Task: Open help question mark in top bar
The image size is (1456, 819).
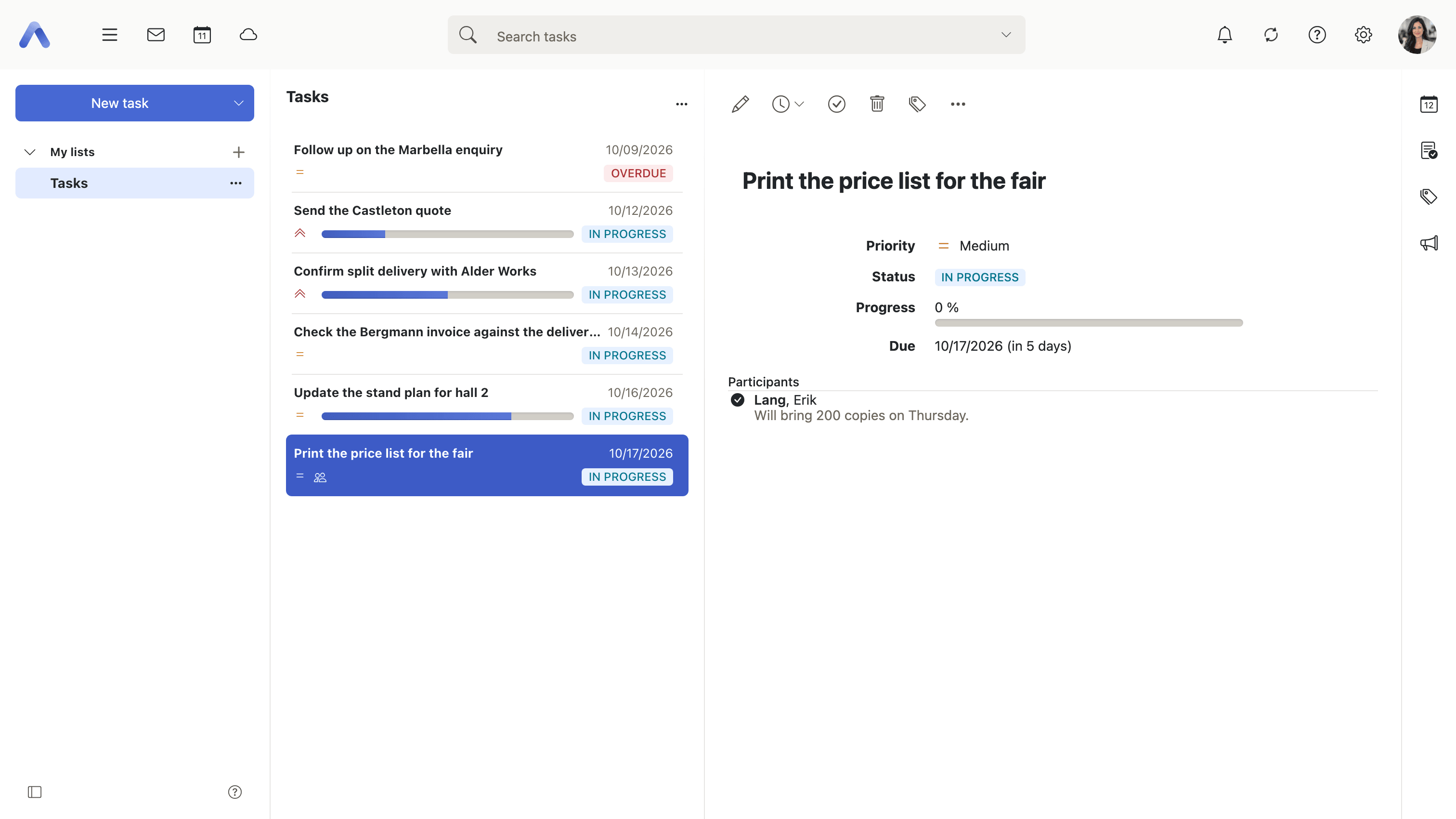Action: pos(1317,35)
